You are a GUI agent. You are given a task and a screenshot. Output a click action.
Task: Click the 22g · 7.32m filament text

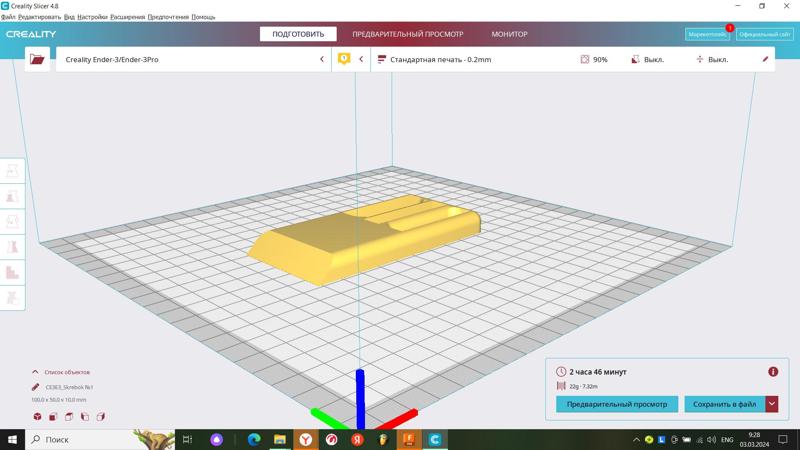[583, 386]
